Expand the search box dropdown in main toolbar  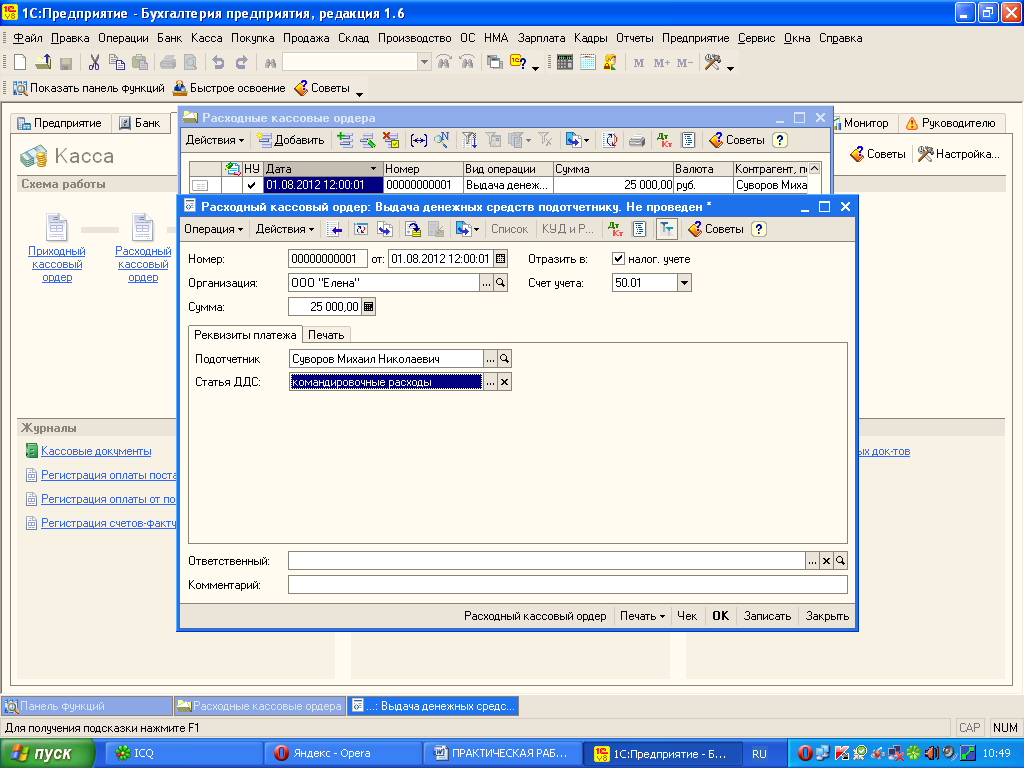(x=424, y=63)
